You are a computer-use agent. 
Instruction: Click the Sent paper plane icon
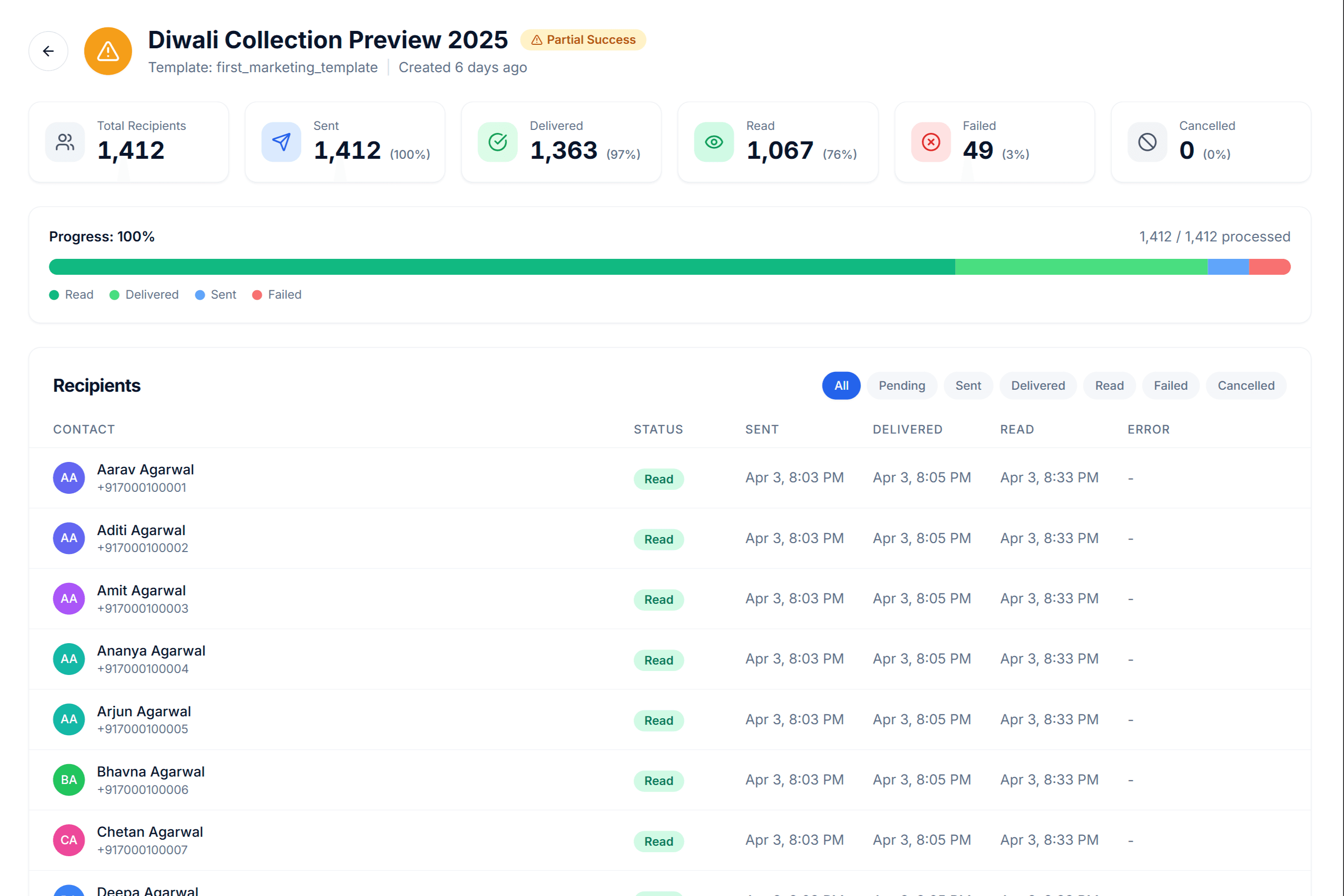pos(281,142)
